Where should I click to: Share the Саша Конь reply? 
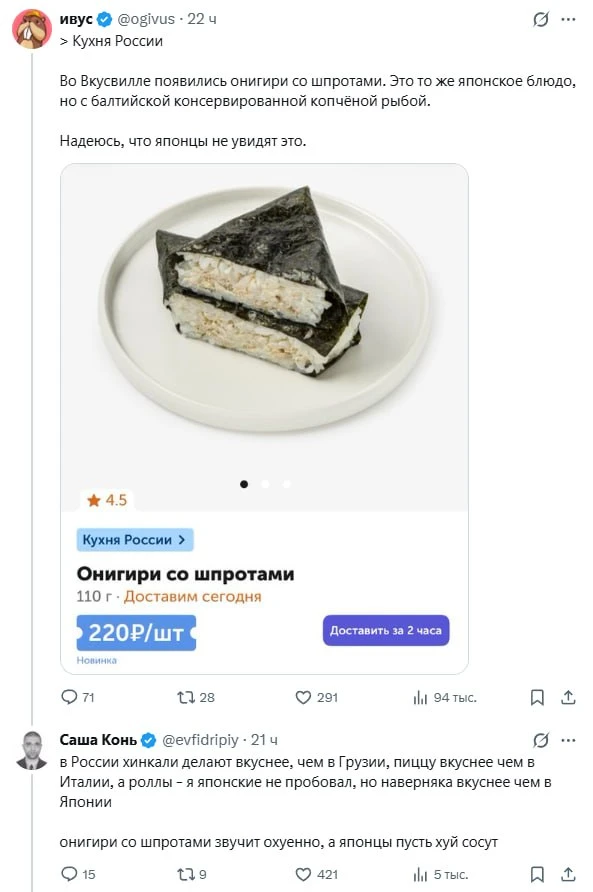pos(569,874)
